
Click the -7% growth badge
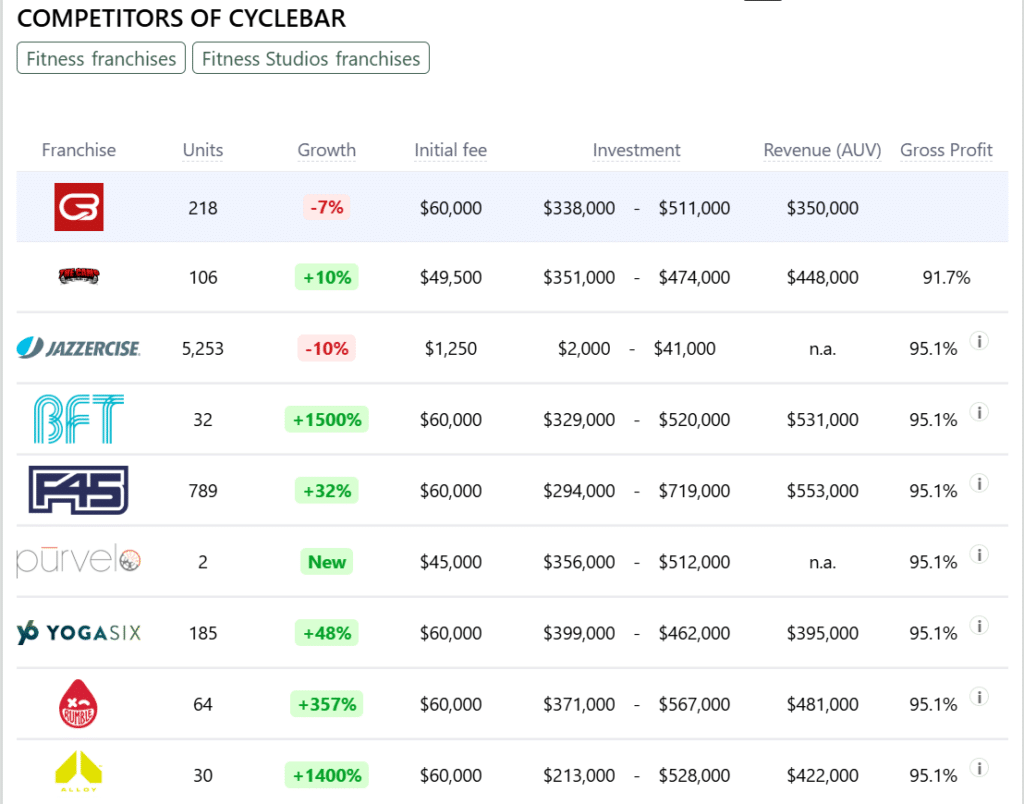coord(327,207)
